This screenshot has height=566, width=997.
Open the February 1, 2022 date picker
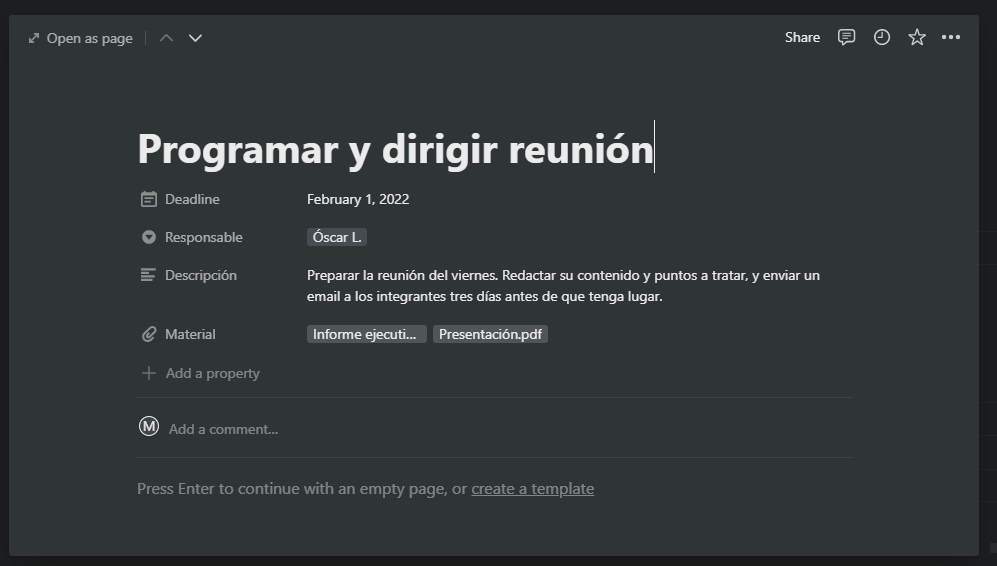[358, 199]
